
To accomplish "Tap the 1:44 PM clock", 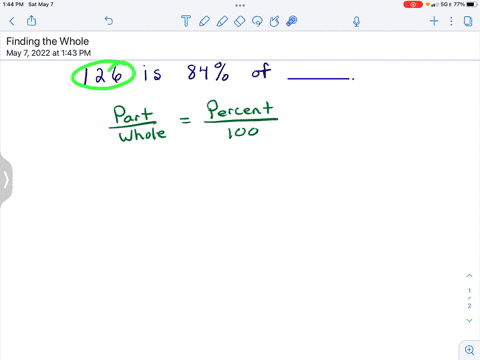I will tap(13, 4).
